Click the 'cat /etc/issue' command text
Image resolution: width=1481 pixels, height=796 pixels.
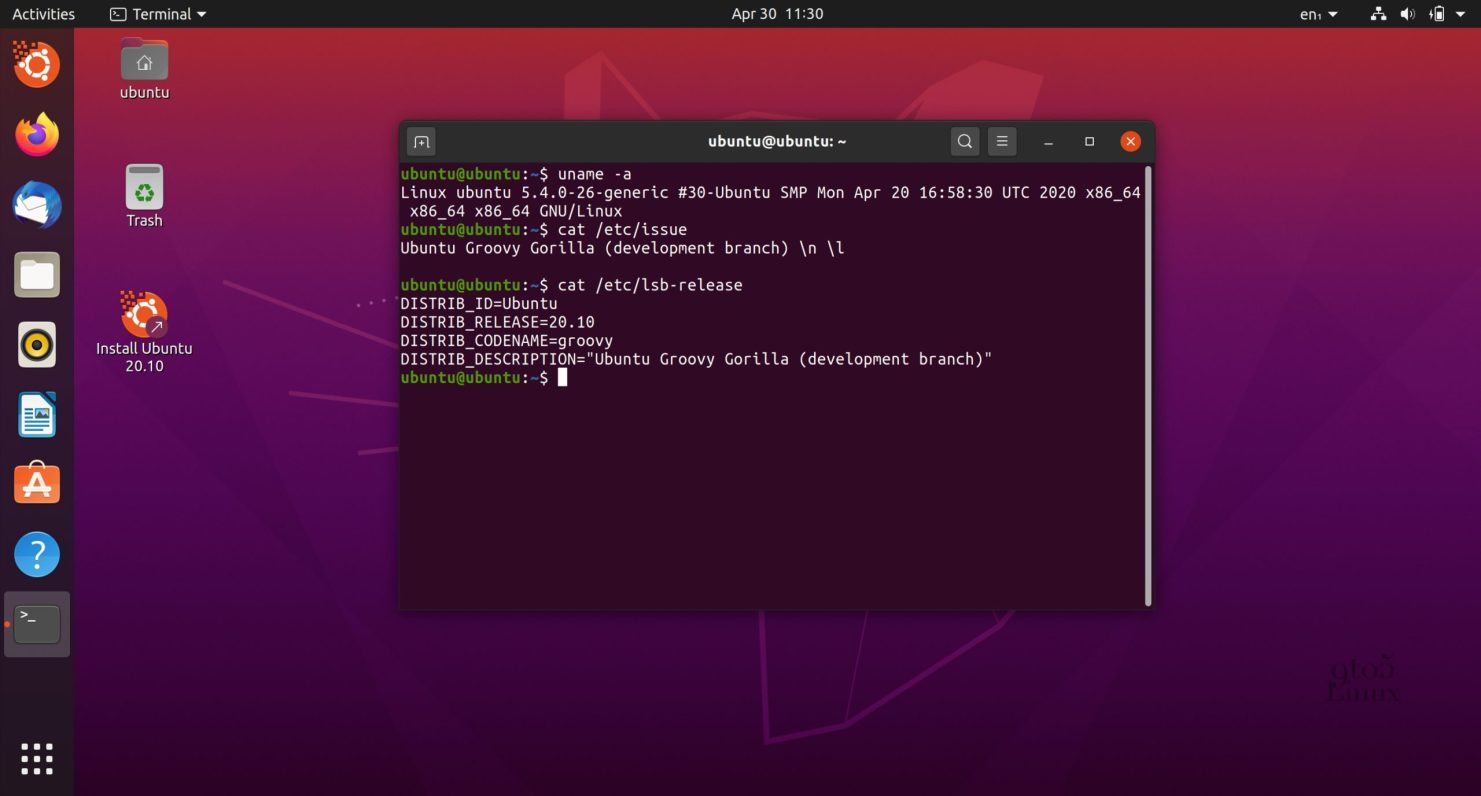(622, 229)
